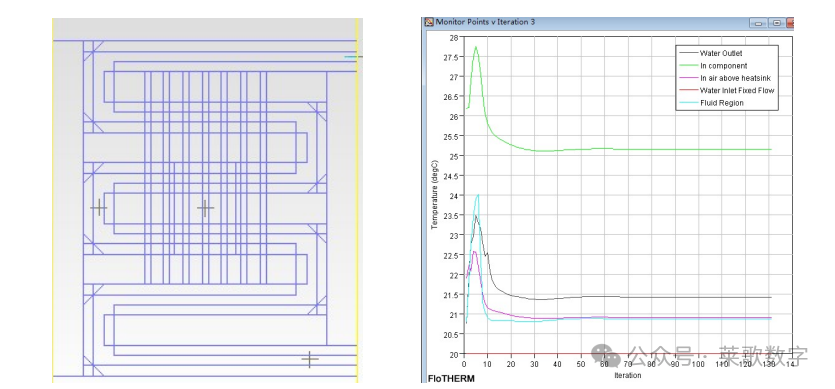Click the 23.5 temperature axis tick

[452, 215]
